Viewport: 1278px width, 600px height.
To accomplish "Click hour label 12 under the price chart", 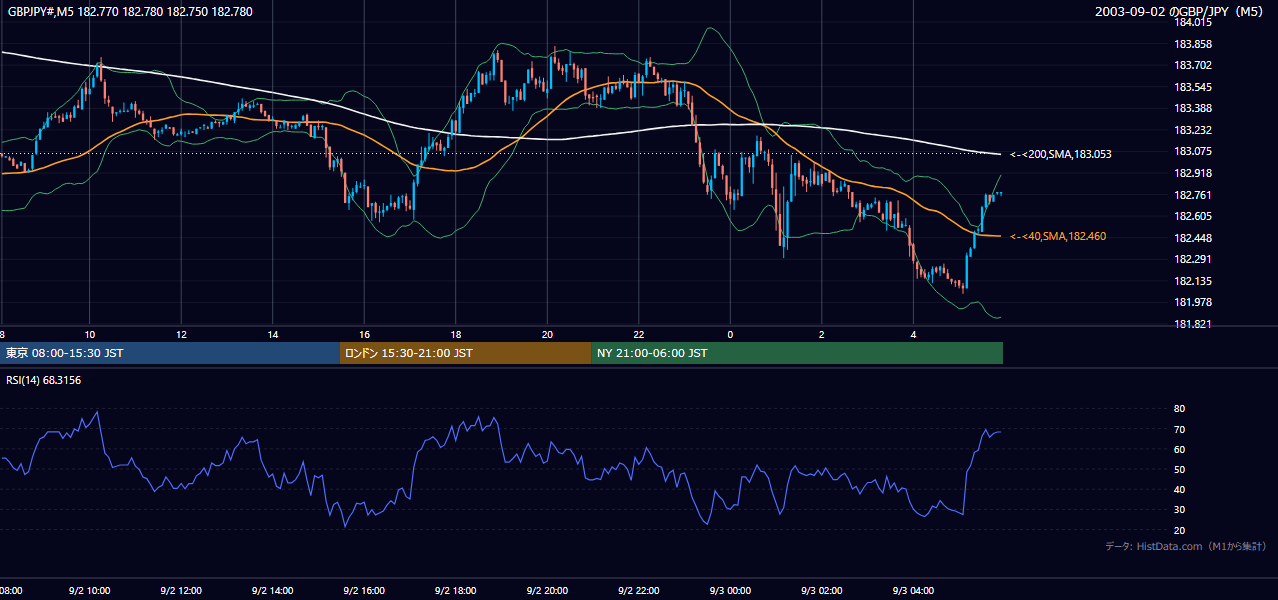I will pyautogui.click(x=181, y=334).
